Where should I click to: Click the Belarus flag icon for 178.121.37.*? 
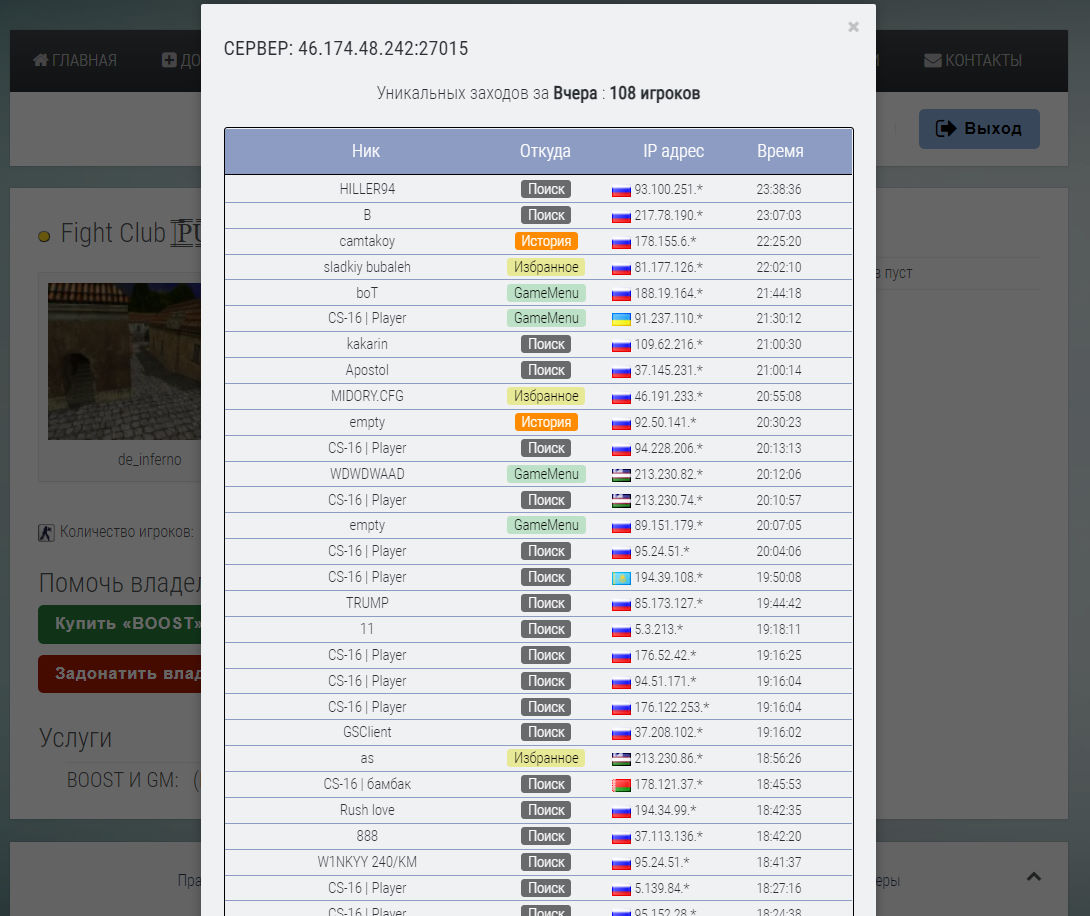(621, 785)
